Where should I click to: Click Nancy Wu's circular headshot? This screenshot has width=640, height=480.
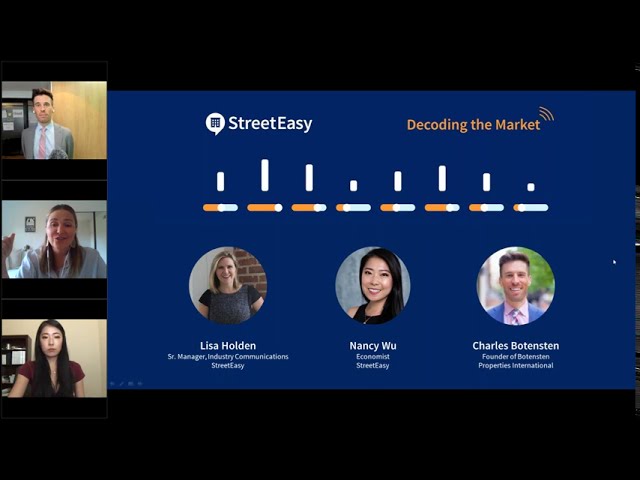(373, 285)
